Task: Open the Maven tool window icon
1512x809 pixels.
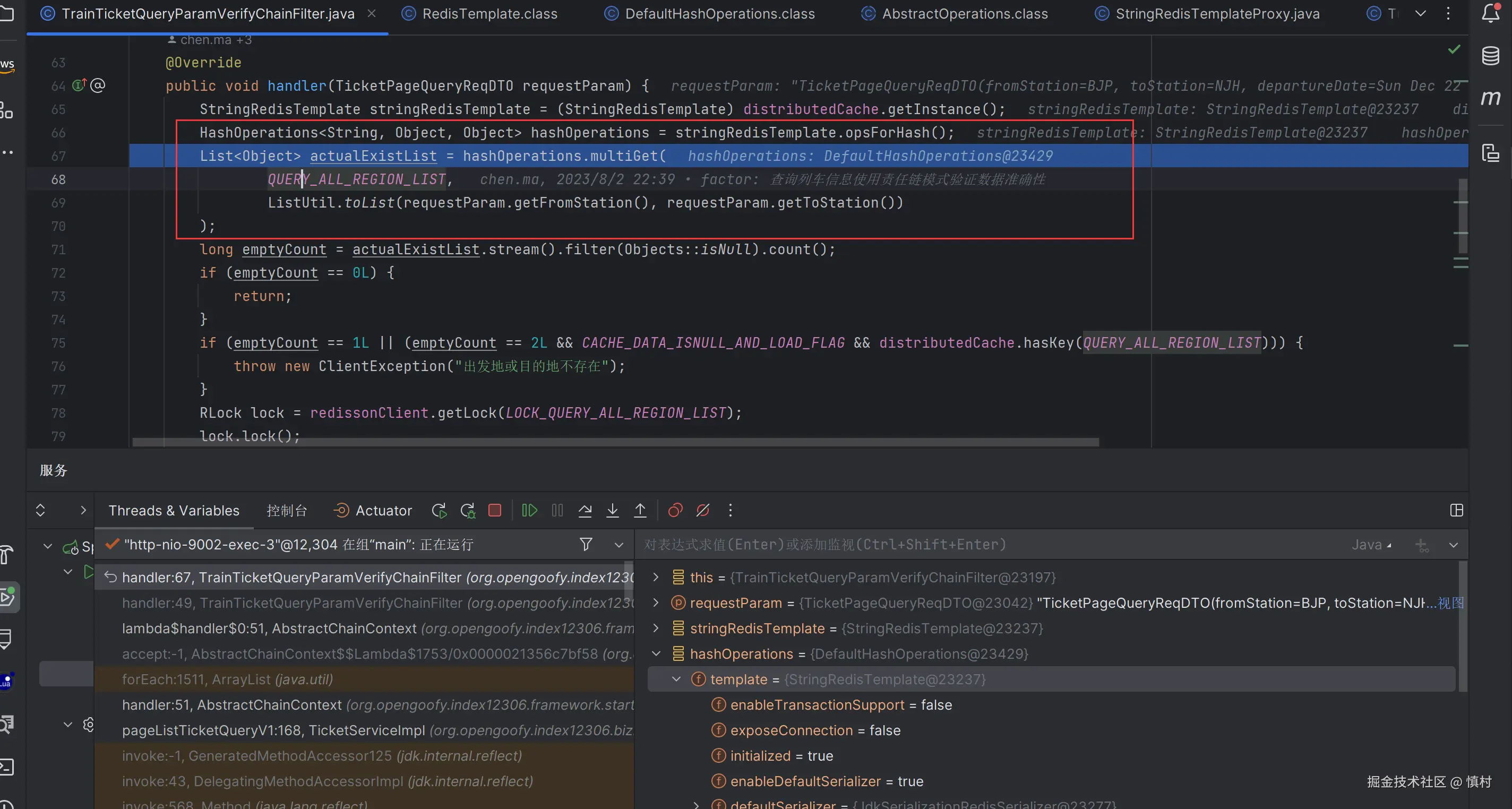Action: click(x=1490, y=98)
